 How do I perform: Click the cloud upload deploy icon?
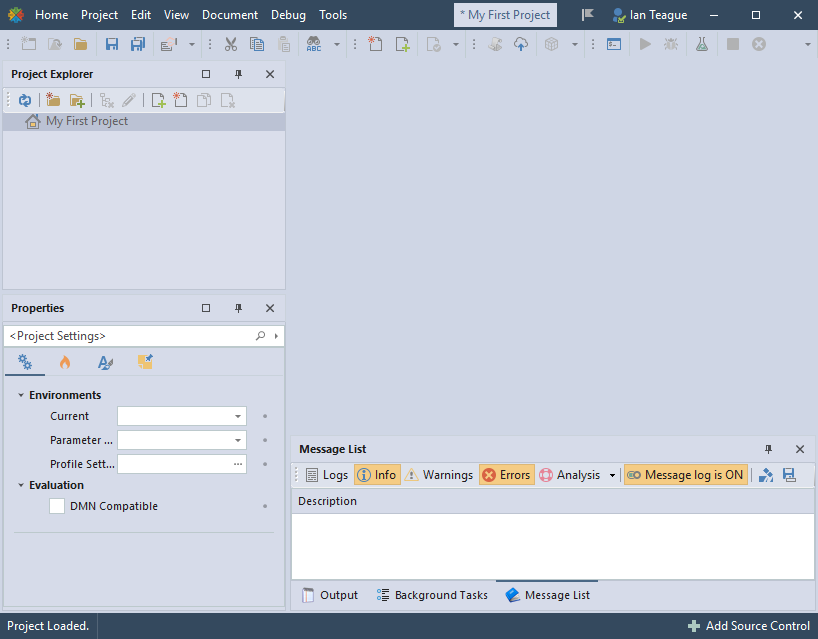click(x=521, y=44)
